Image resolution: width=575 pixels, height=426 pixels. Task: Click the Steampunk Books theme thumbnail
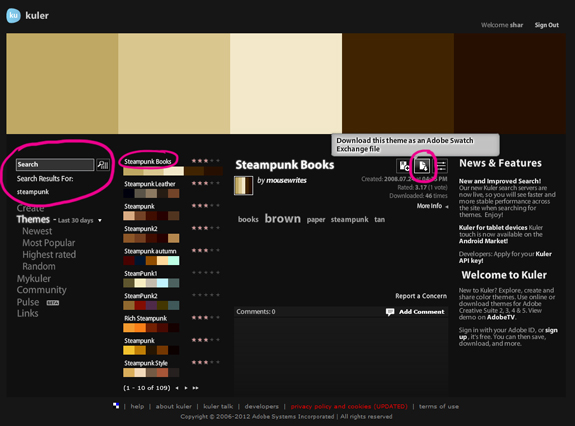(243, 186)
